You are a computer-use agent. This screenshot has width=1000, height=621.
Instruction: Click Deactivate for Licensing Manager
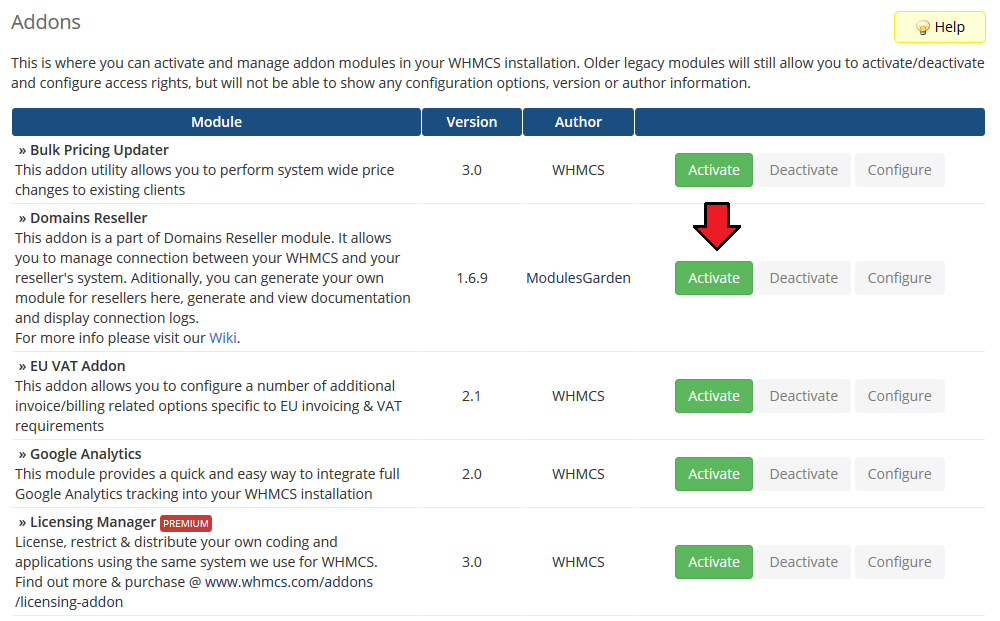[803, 562]
